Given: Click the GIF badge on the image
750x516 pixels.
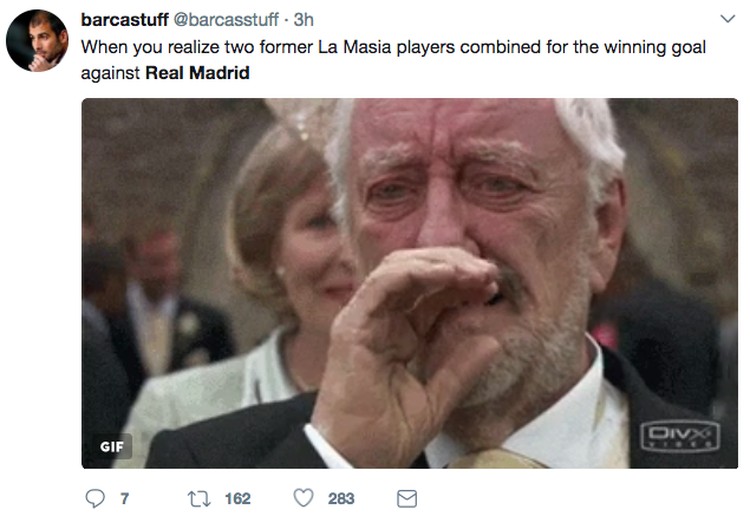Looking at the screenshot, I should point(112,446).
